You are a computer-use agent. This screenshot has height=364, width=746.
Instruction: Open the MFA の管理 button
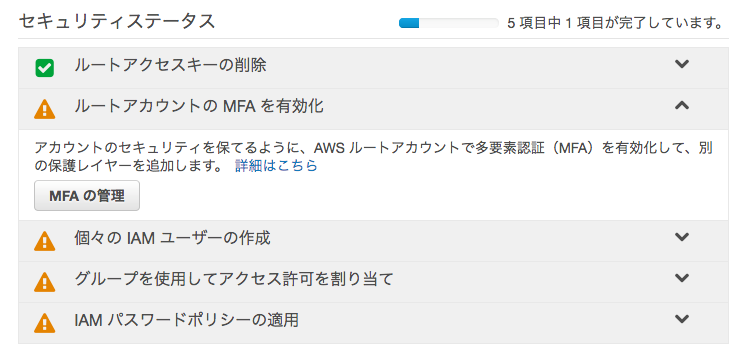coord(87,196)
